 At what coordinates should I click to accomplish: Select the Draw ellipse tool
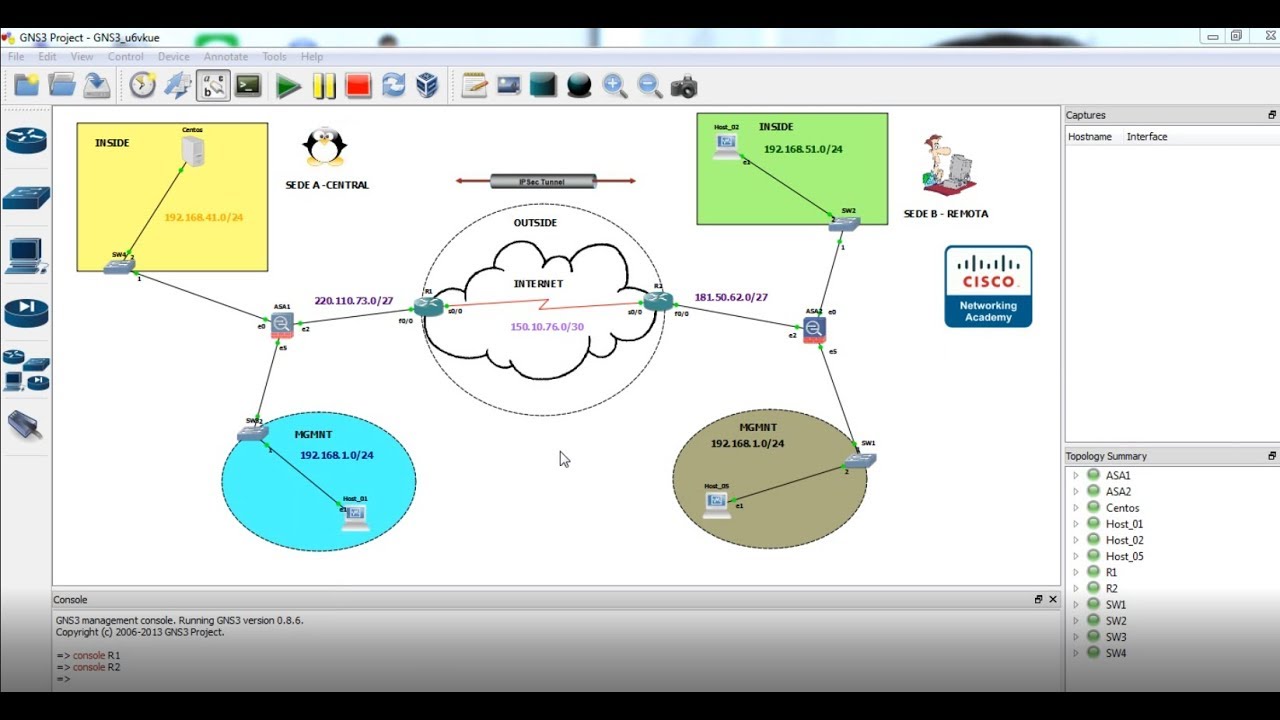tap(579, 86)
